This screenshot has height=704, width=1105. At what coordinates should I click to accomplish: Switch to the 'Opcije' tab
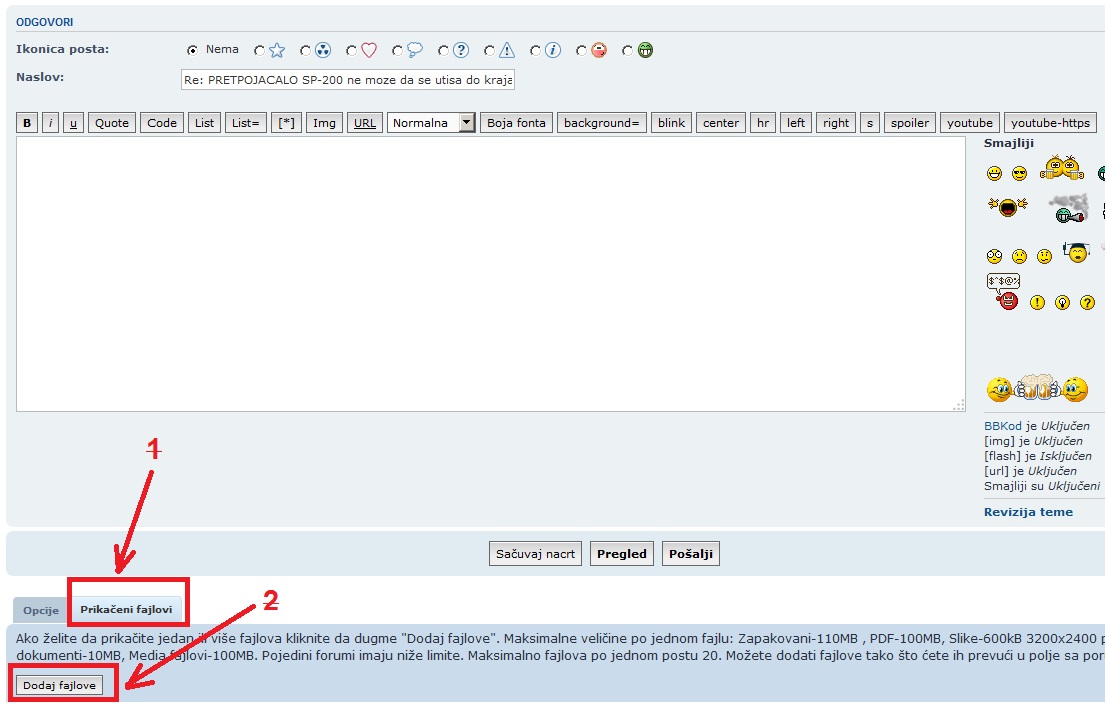(x=41, y=610)
